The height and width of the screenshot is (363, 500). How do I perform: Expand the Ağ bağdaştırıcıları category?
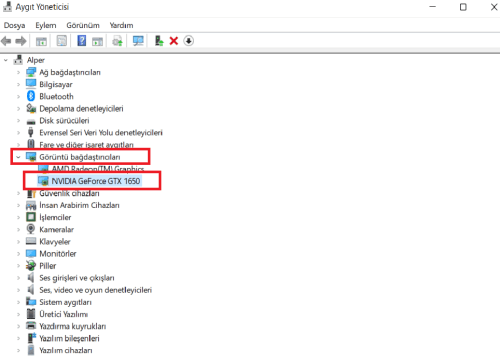tap(19, 72)
